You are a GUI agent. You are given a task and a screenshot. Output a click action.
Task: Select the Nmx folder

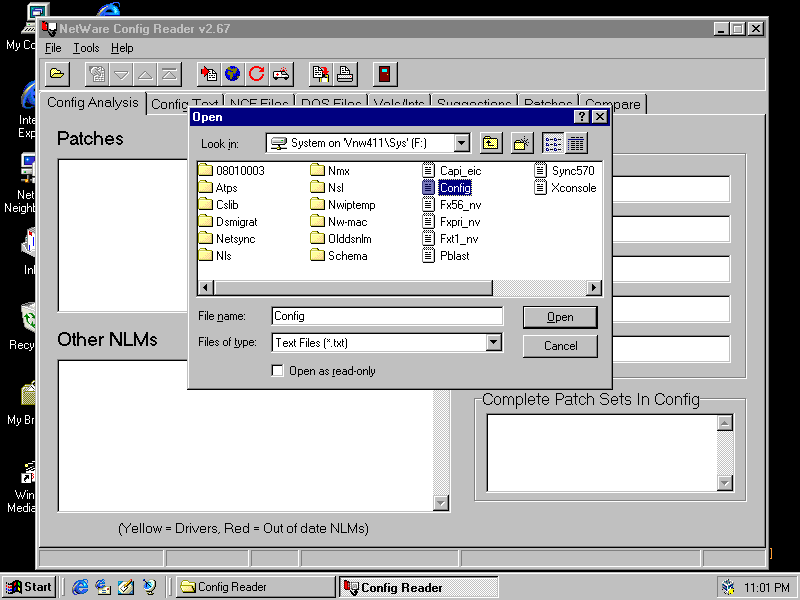330,171
